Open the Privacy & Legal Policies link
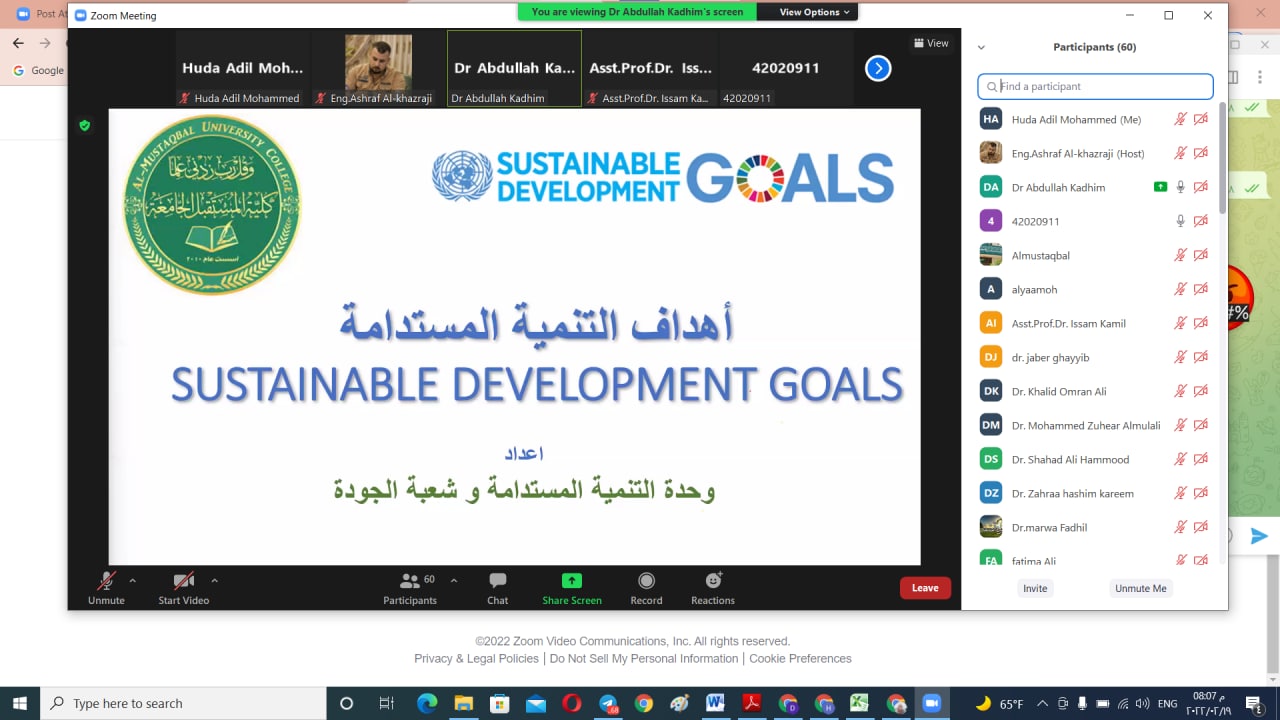Viewport: 1280px width, 720px height. click(x=477, y=659)
